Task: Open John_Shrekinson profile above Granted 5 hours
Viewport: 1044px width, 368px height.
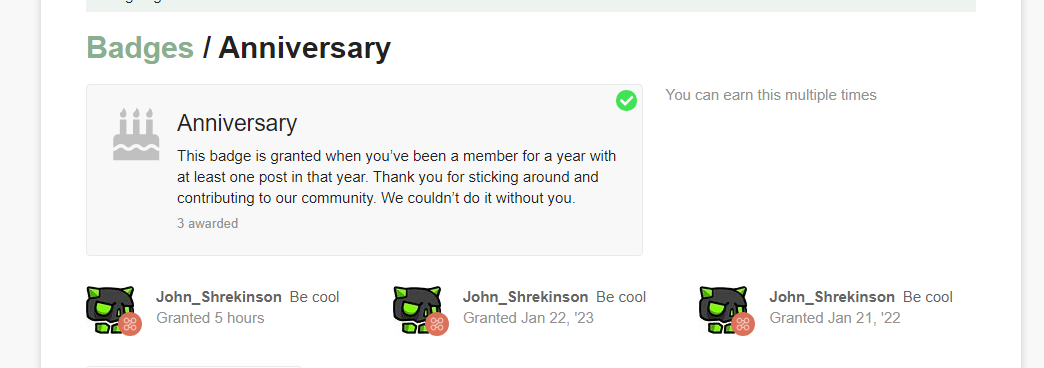Action: (x=218, y=297)
